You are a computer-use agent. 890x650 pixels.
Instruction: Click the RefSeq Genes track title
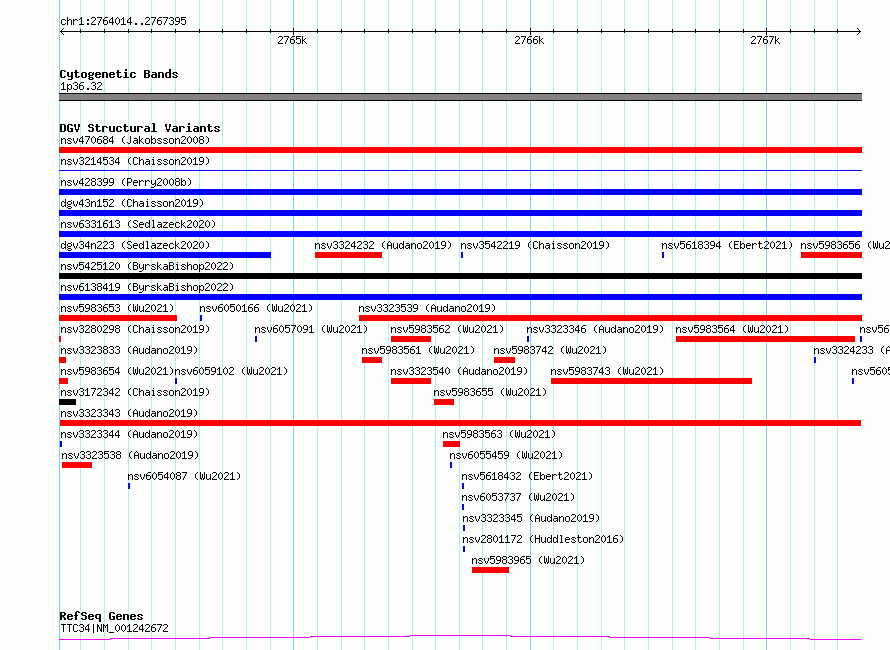(x=102, y=617)
